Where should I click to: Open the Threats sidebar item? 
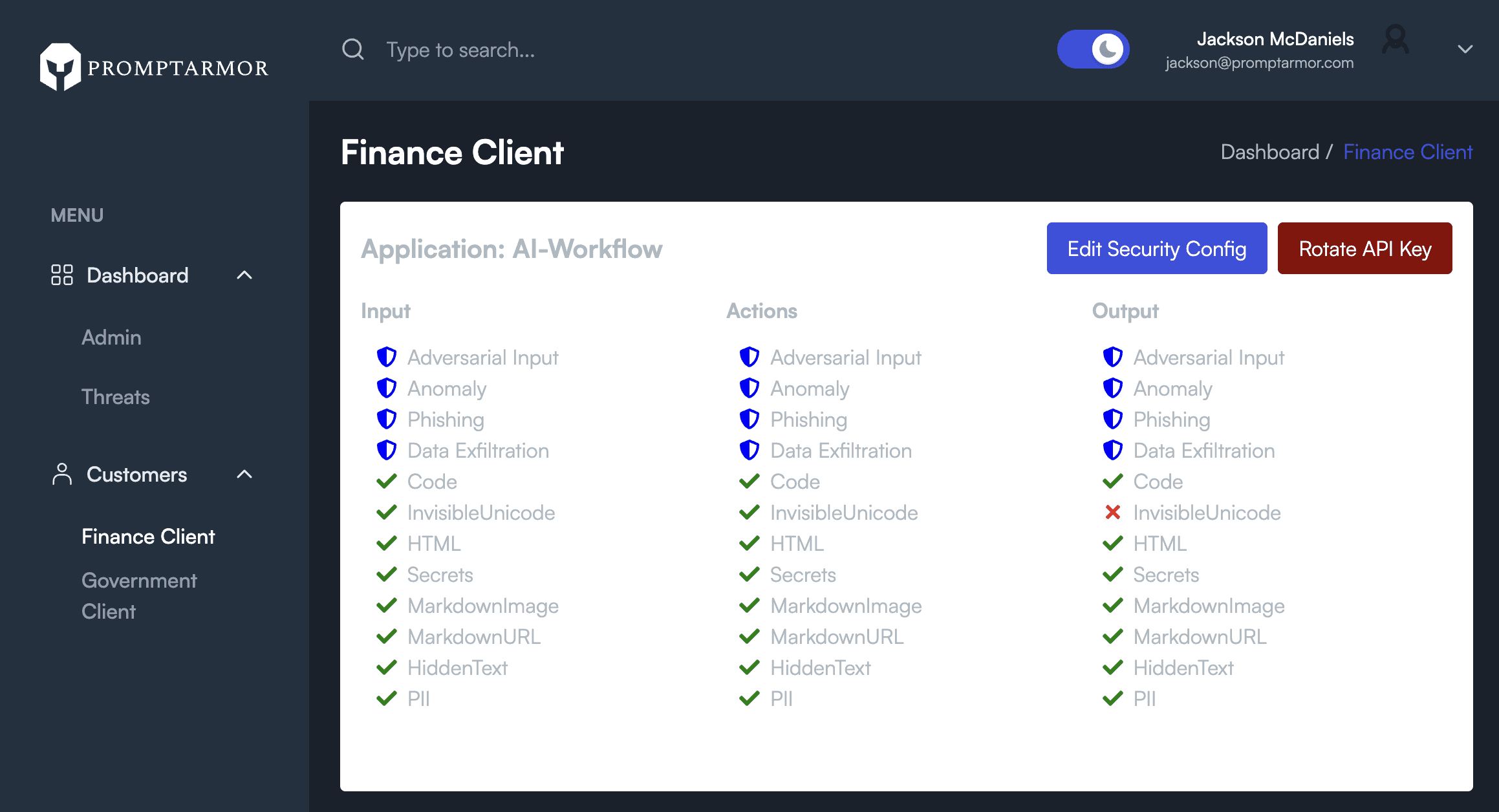(x=115, y=396)
